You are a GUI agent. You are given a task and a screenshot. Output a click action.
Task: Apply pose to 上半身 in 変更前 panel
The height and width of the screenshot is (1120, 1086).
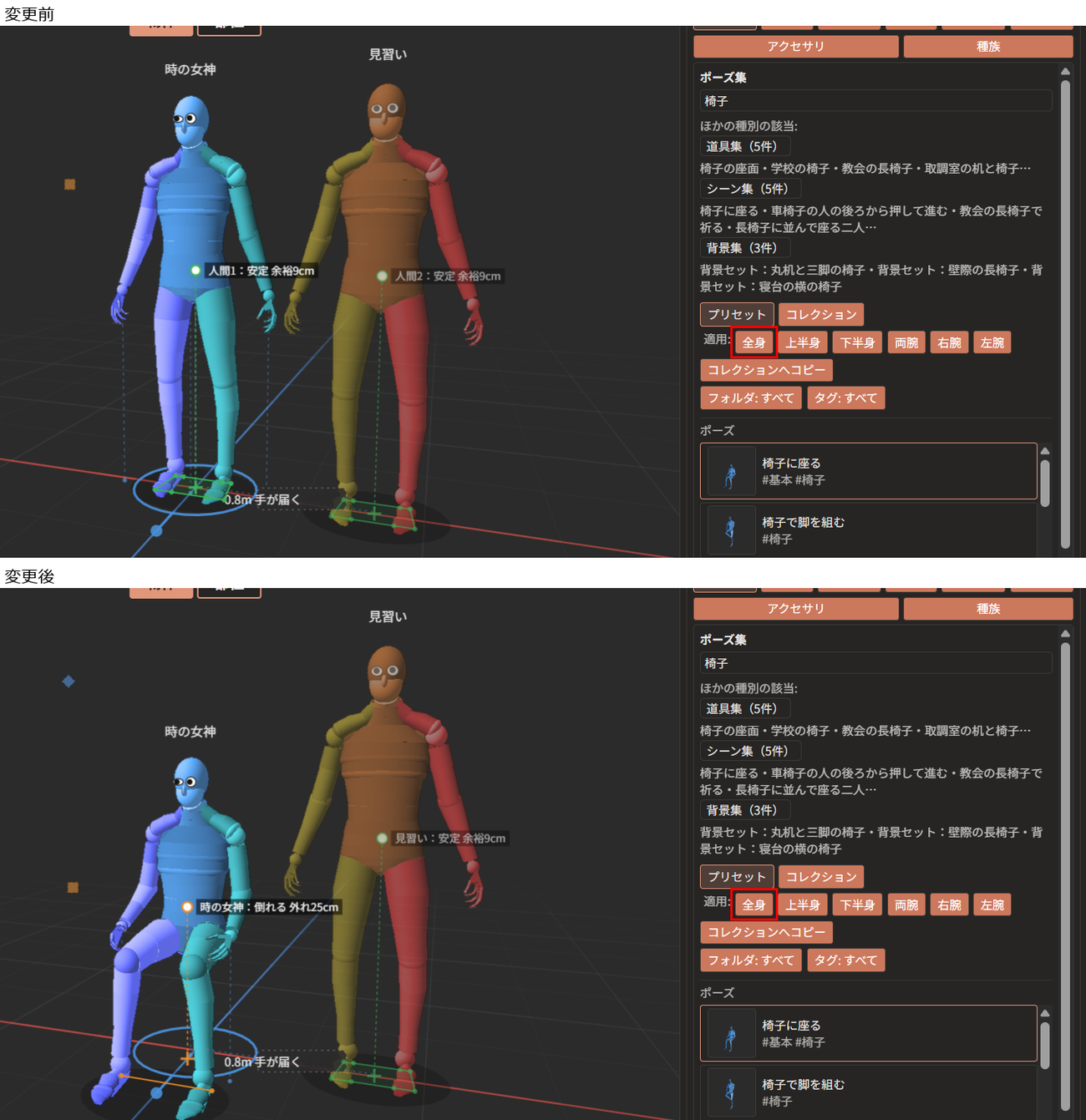point(803,342)
